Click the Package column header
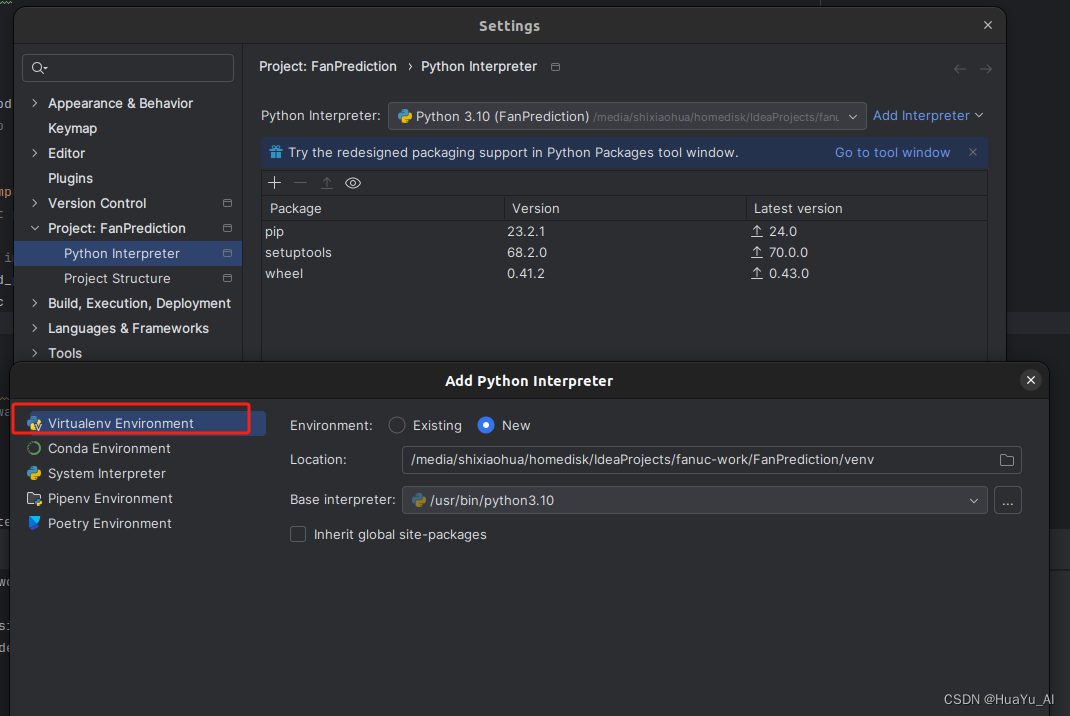Image resolution: width=1070 pixels, height=716 pixels. tap(383, 208)
